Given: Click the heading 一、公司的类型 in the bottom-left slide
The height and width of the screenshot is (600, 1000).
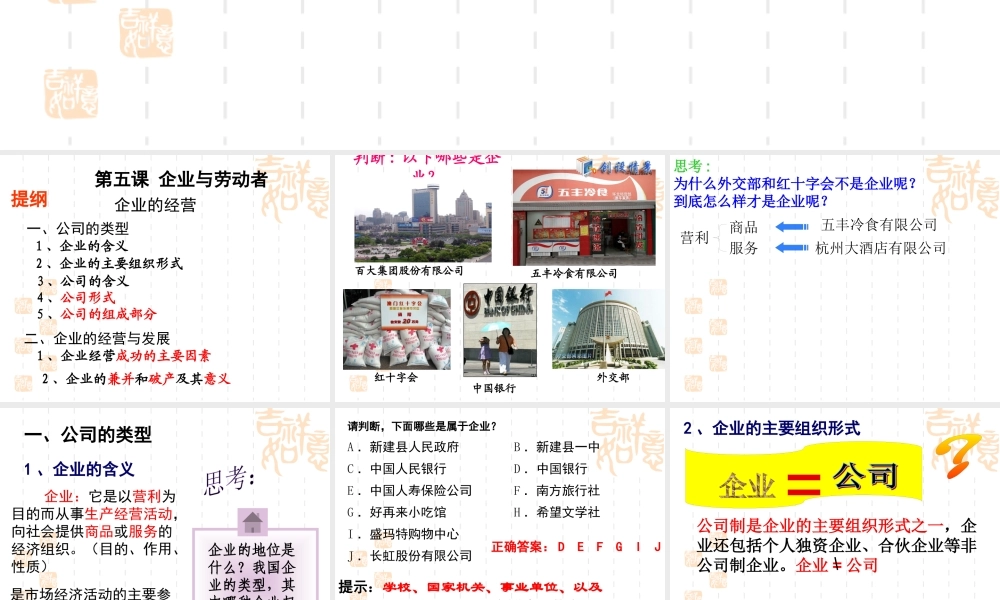Looking at the screenshot, I should (x=88, y=435).
